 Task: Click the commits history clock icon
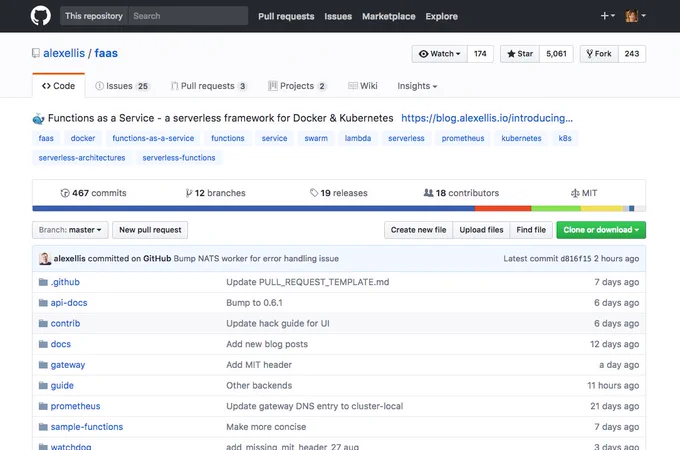[x=65, y=193]
